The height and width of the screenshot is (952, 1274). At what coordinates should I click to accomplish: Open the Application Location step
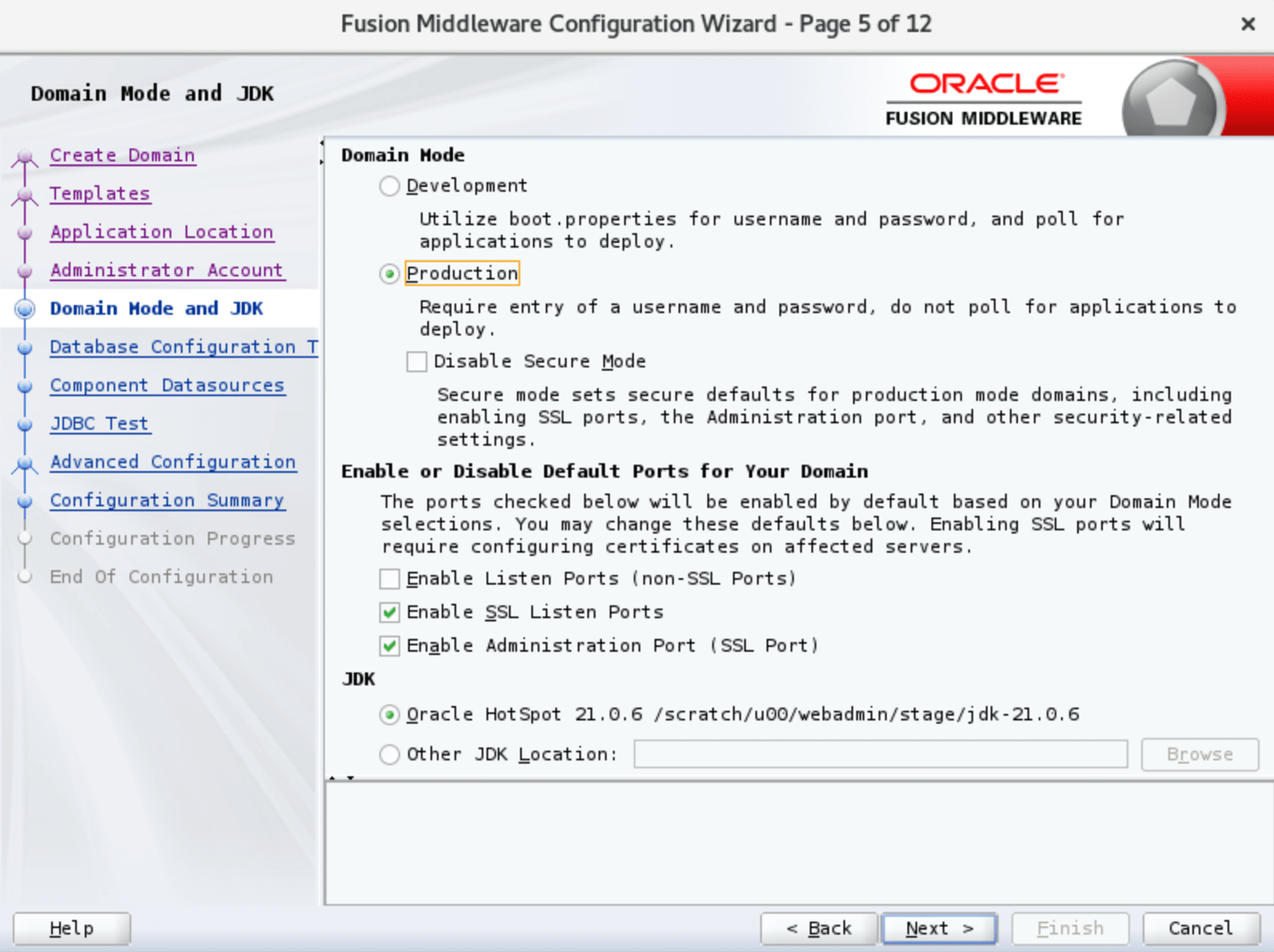[161, 232]
